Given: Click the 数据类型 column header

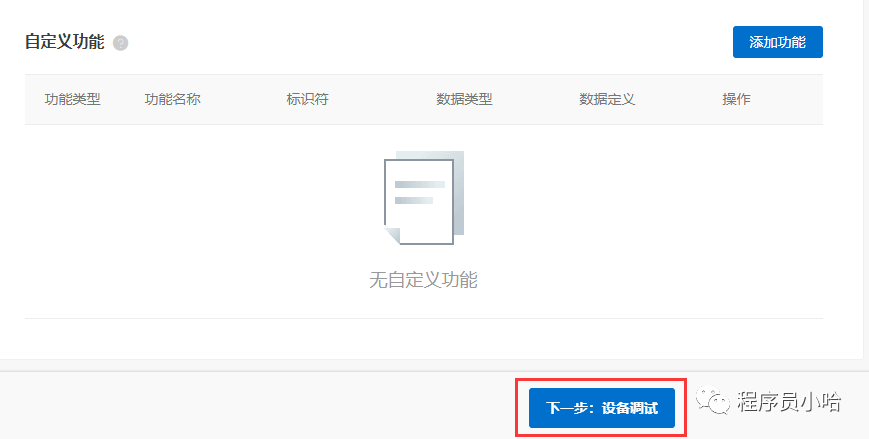Looking at the screenshot, I should click(x=464, y=100).
